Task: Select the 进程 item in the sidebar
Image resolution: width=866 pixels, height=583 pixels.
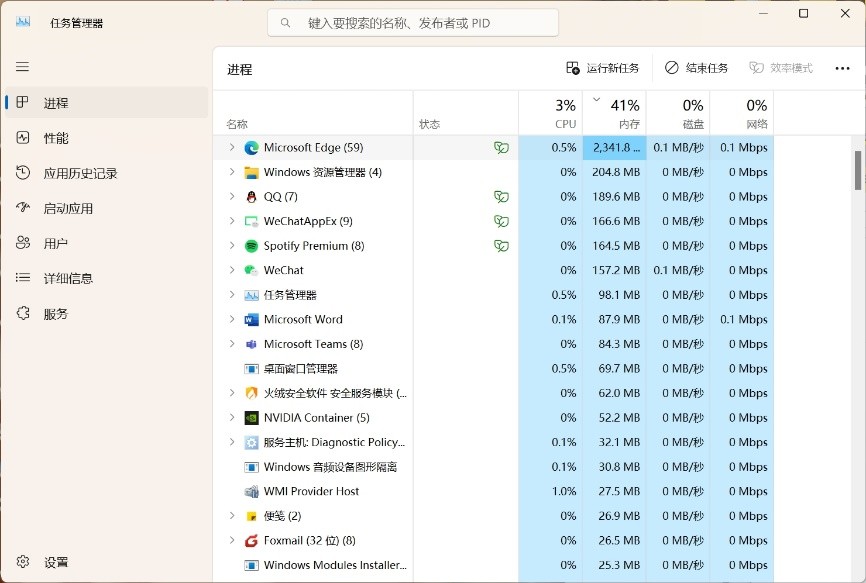Action: [62, 102]
